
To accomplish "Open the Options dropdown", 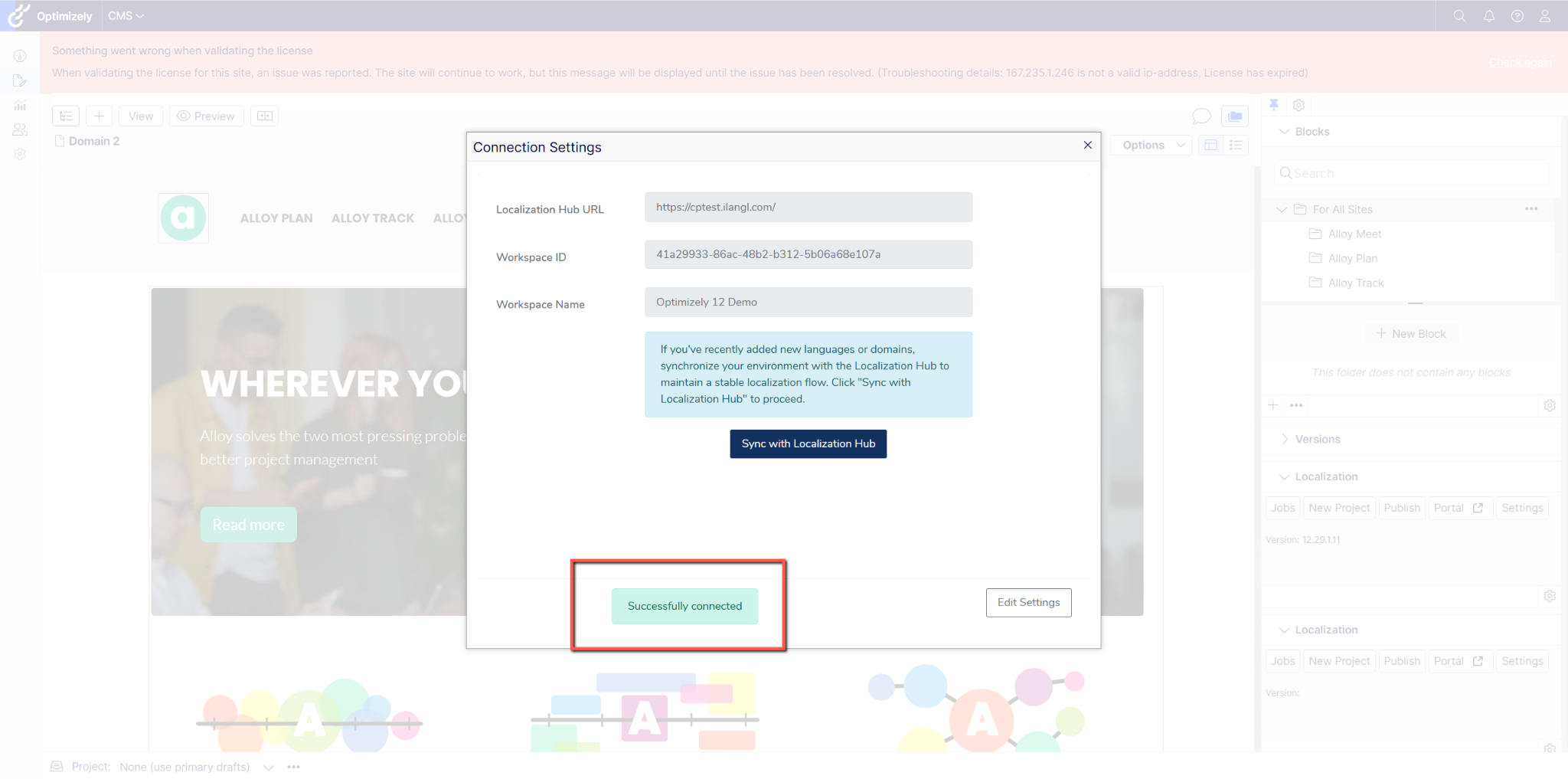I will (x=1152, y=145).
